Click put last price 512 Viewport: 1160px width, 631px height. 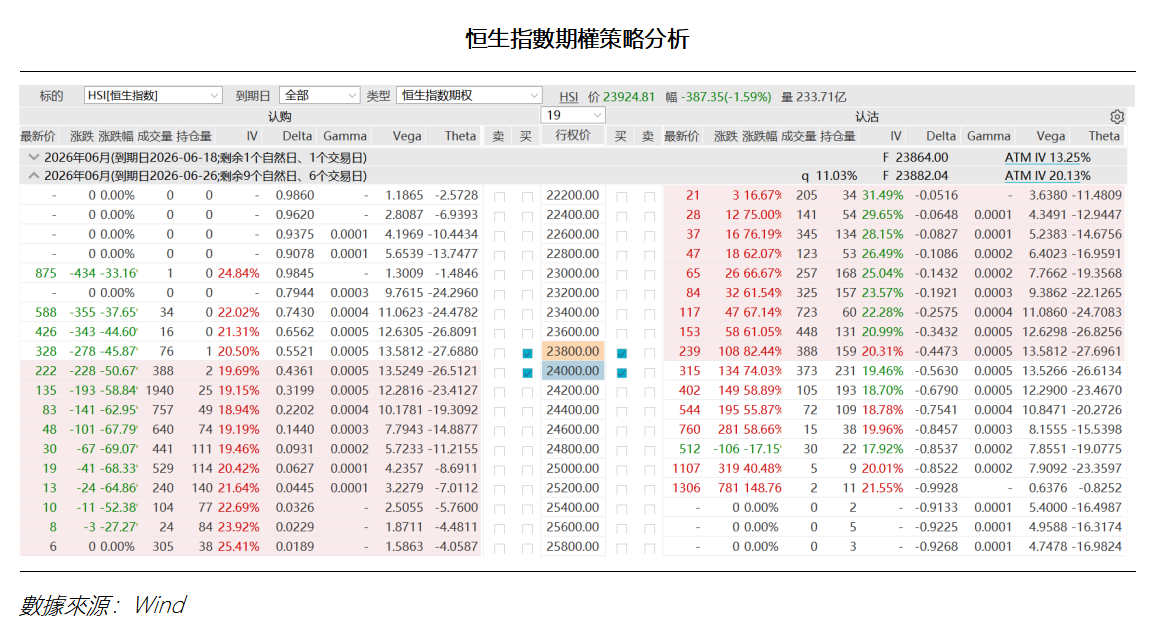689,449
